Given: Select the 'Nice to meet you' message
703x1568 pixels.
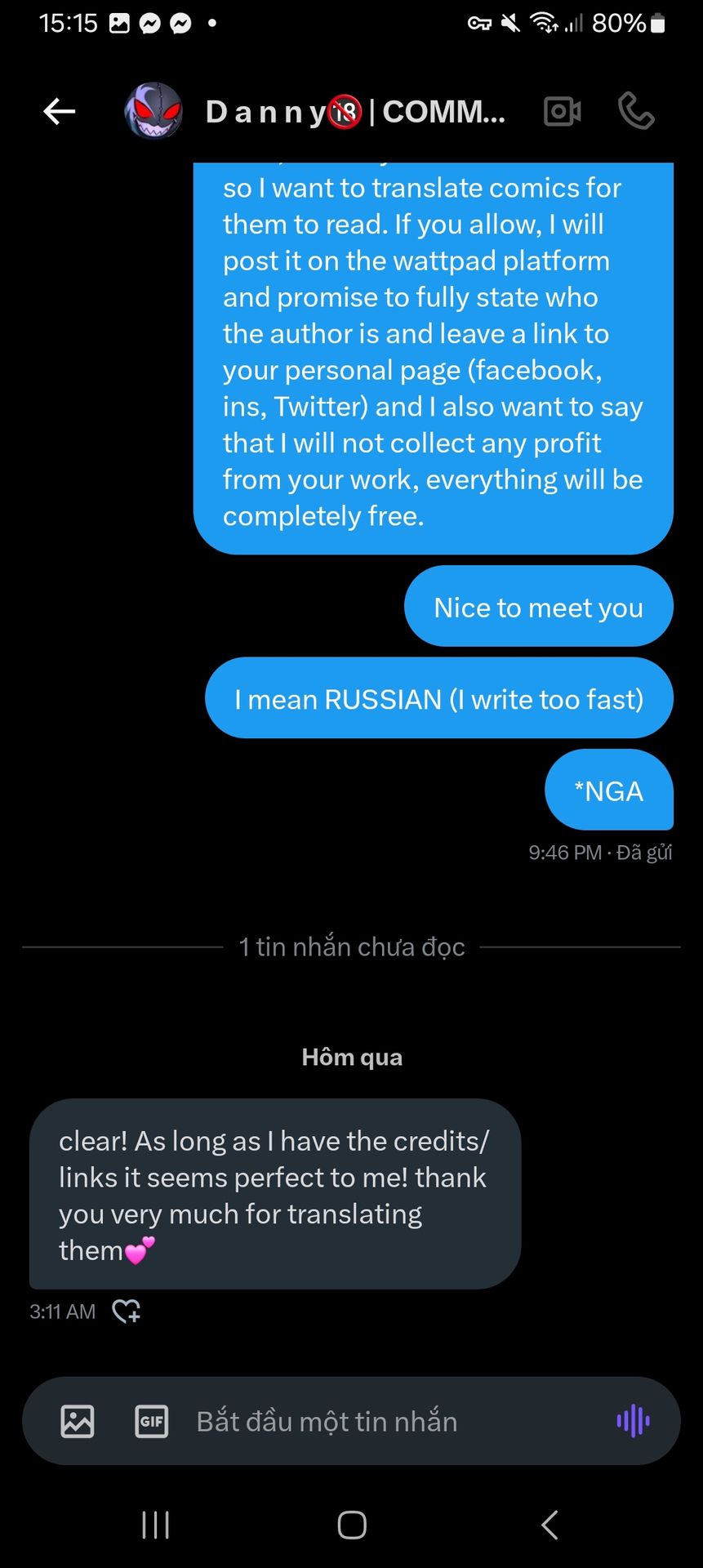Looking at the screenshot, I should (x=538, y=607).
